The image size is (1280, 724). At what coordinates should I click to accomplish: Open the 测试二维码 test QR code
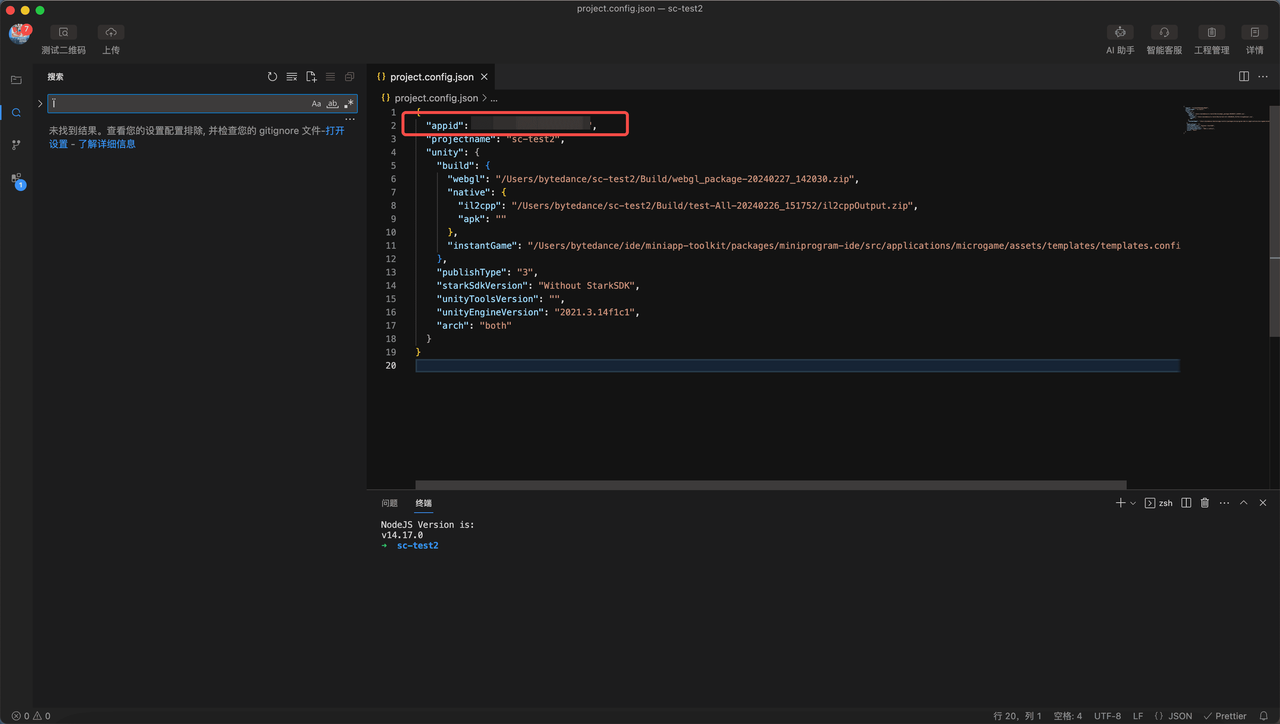[x=63, y=33]
